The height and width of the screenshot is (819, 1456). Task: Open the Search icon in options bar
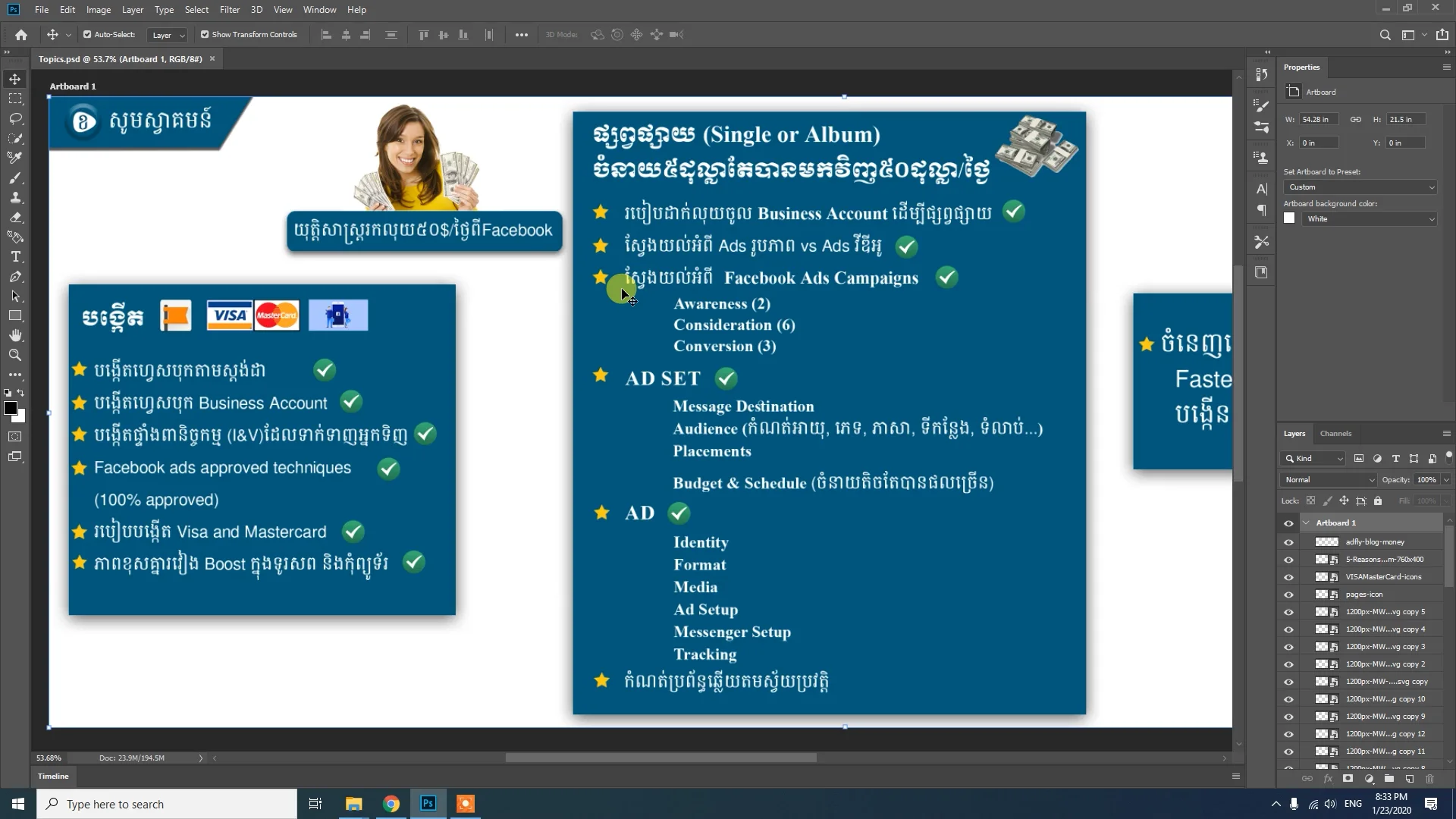point(1385,35)
